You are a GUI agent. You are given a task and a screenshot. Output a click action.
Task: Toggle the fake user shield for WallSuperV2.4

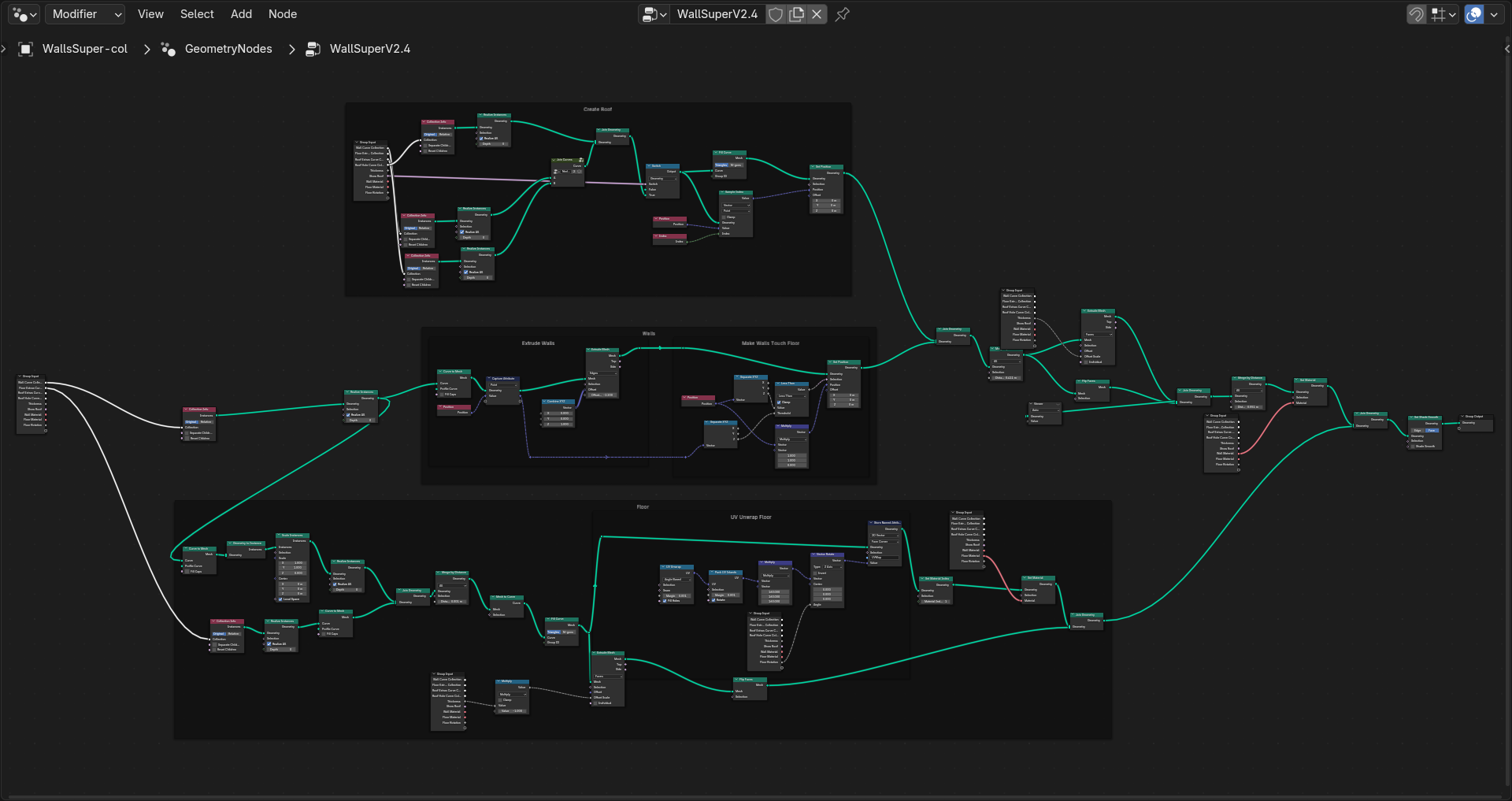click(x=776, y=14)
